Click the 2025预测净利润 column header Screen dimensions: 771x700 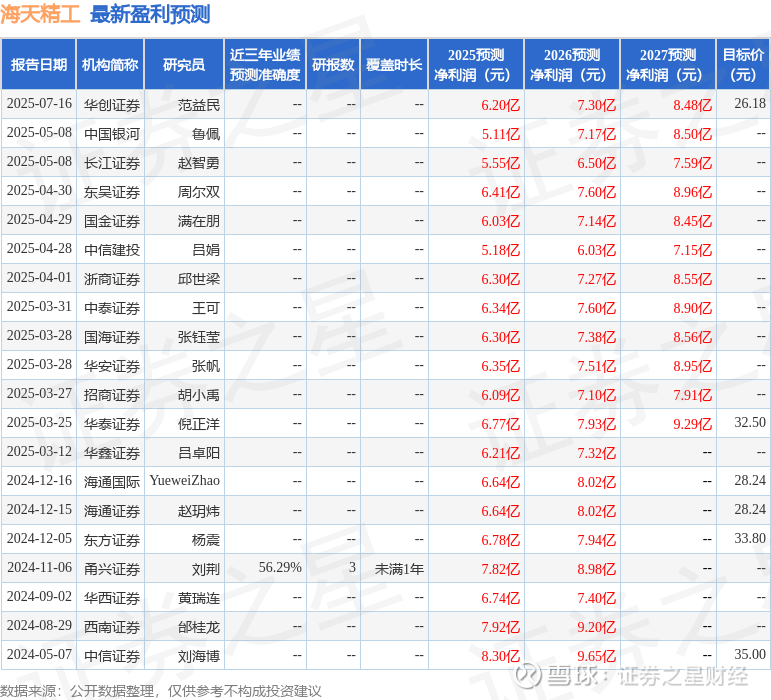click(x=476, y=64)
